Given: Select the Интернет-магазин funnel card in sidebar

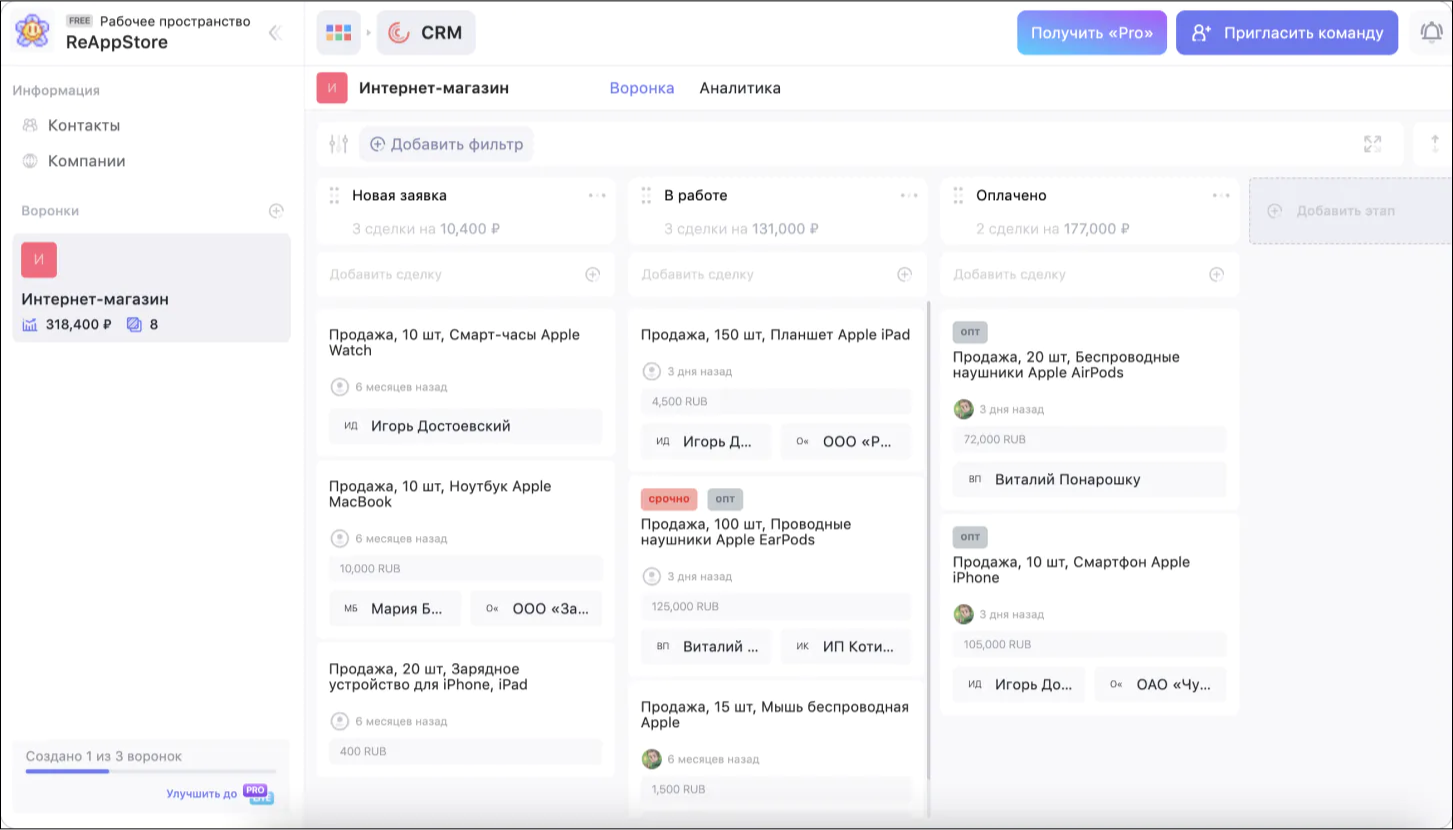Looking at the screenshot, I should 152,288.
